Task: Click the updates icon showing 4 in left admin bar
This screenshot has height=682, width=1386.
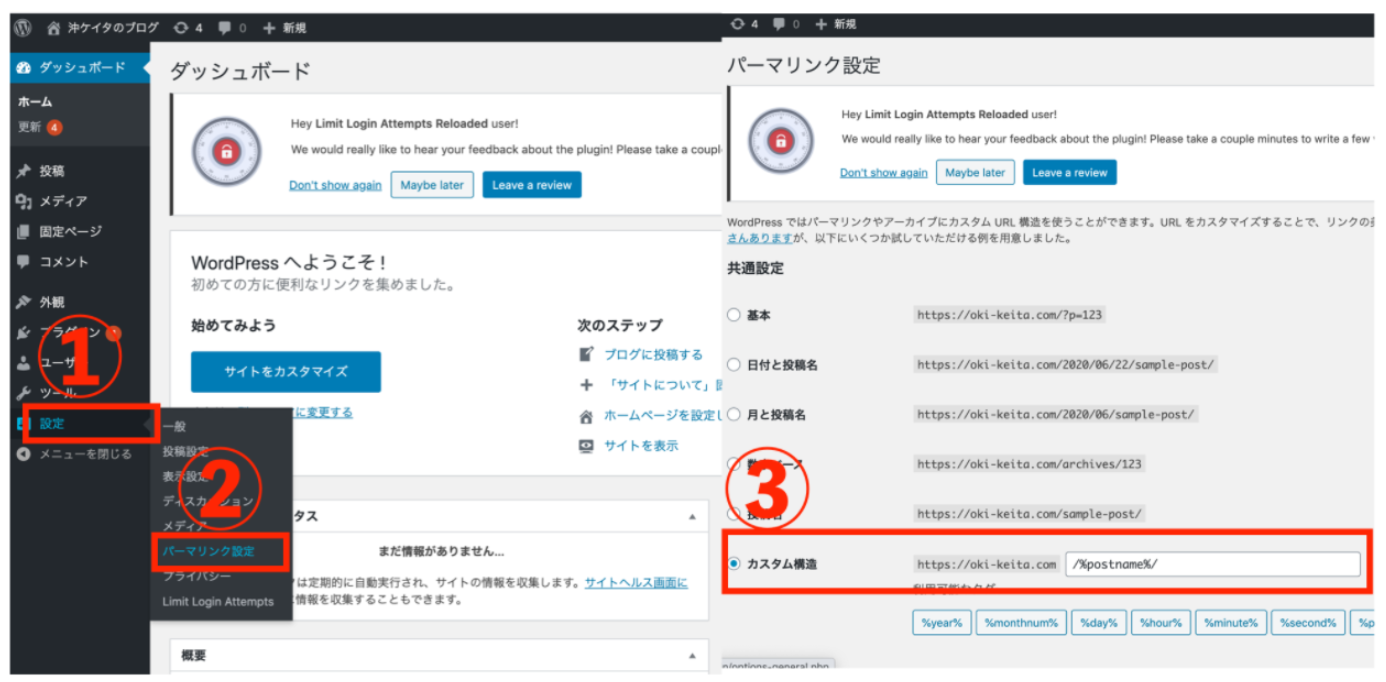Action: [181, 28]
